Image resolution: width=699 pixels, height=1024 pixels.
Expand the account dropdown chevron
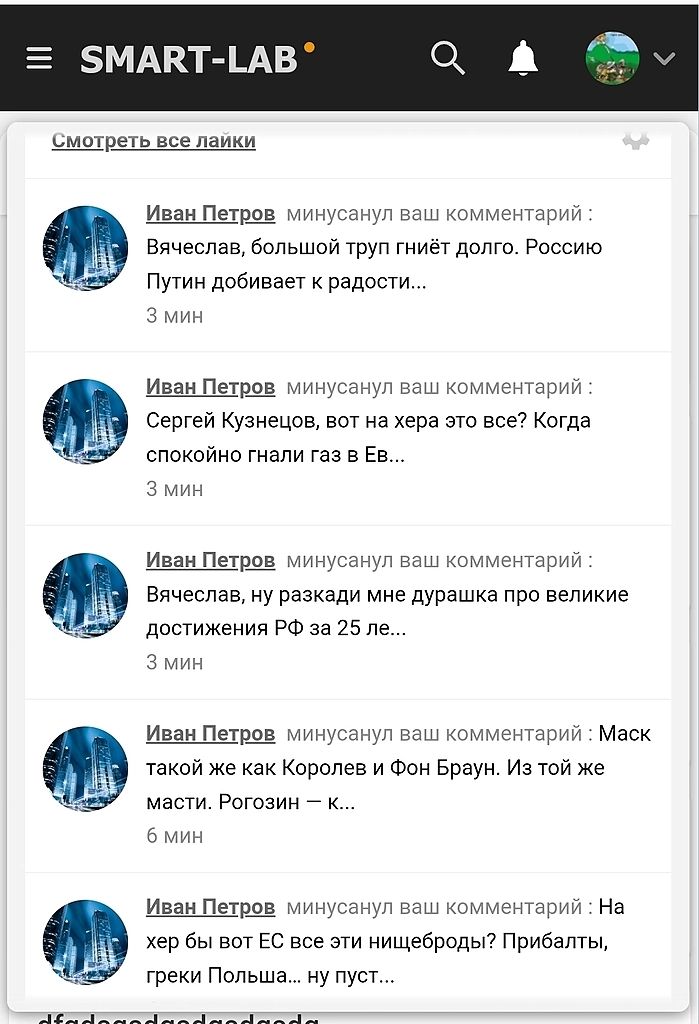pos(663,58)
